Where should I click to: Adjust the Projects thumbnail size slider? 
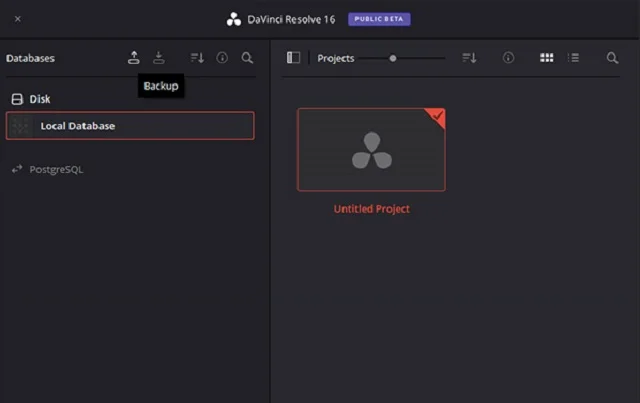(393, 58)
